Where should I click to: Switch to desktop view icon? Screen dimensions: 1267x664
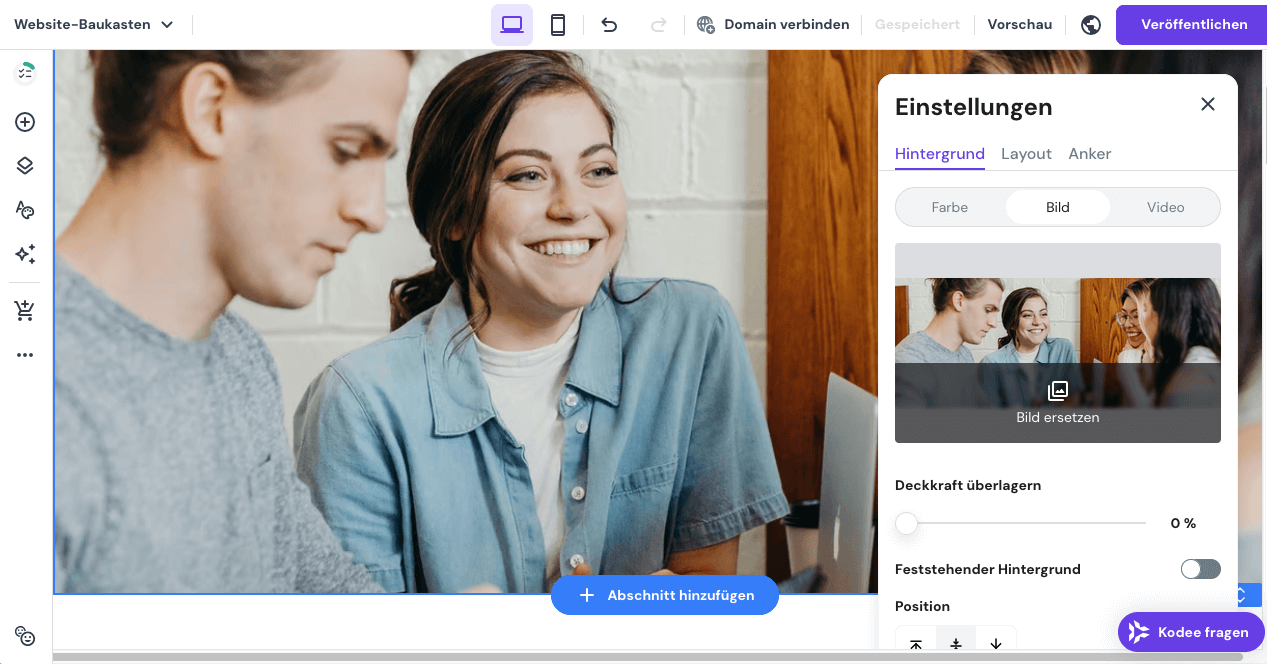tap(512, 25)
